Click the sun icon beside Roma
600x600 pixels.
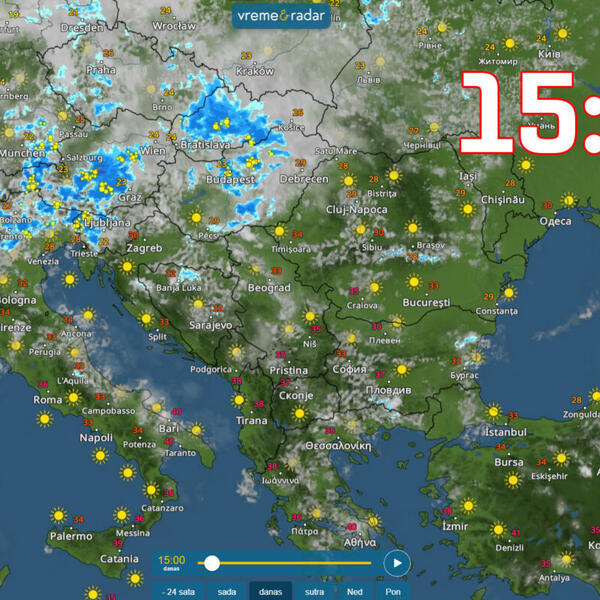tap(72, 397)
